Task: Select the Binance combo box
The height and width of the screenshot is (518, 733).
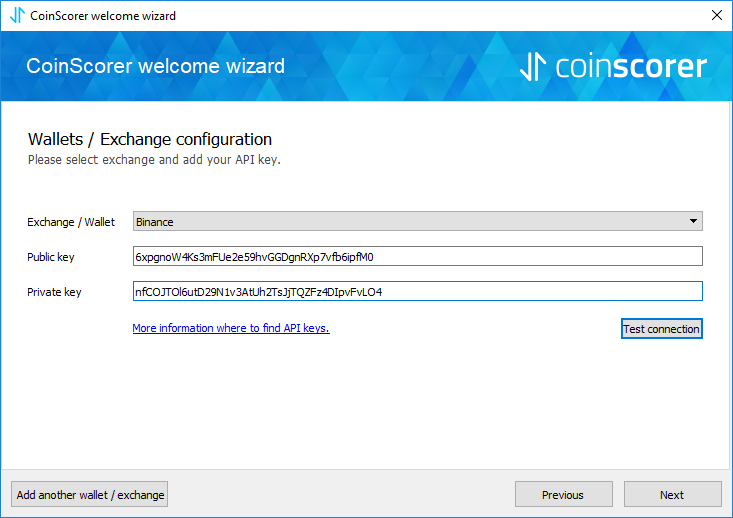Action: (x=417, y=221)
